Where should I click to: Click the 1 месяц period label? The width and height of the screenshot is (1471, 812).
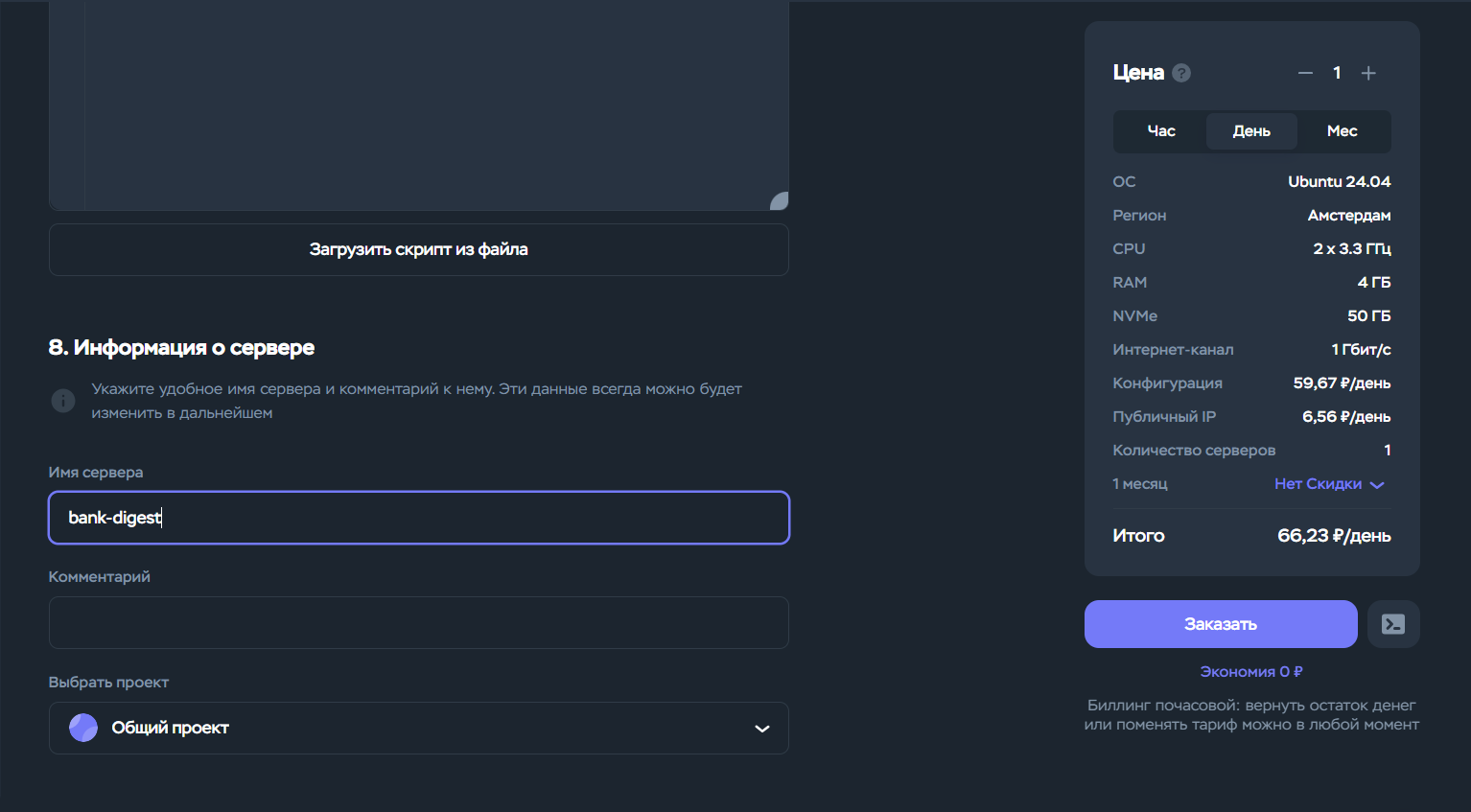pyautogui.click(x=1140, y=484)
